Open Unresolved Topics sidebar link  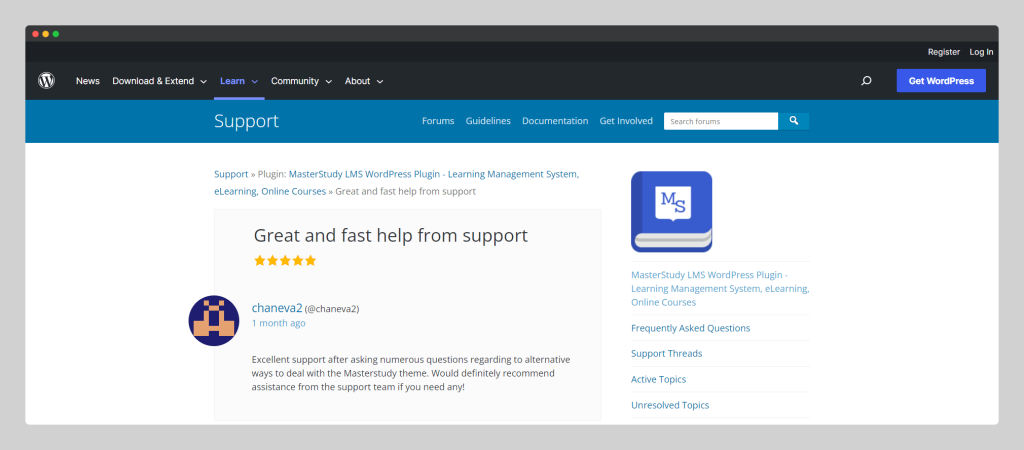(x=670, y=405)
